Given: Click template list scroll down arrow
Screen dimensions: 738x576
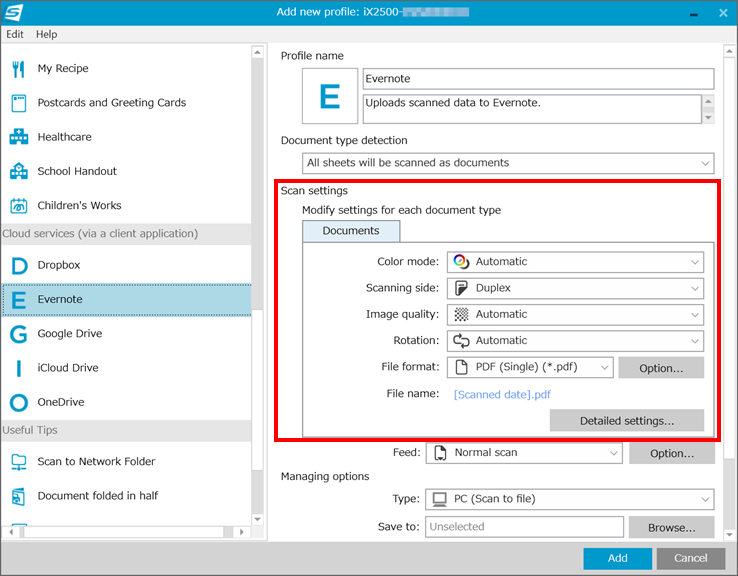Looking at the screenshot, I should pyautogui.click(x=257, y=520).
